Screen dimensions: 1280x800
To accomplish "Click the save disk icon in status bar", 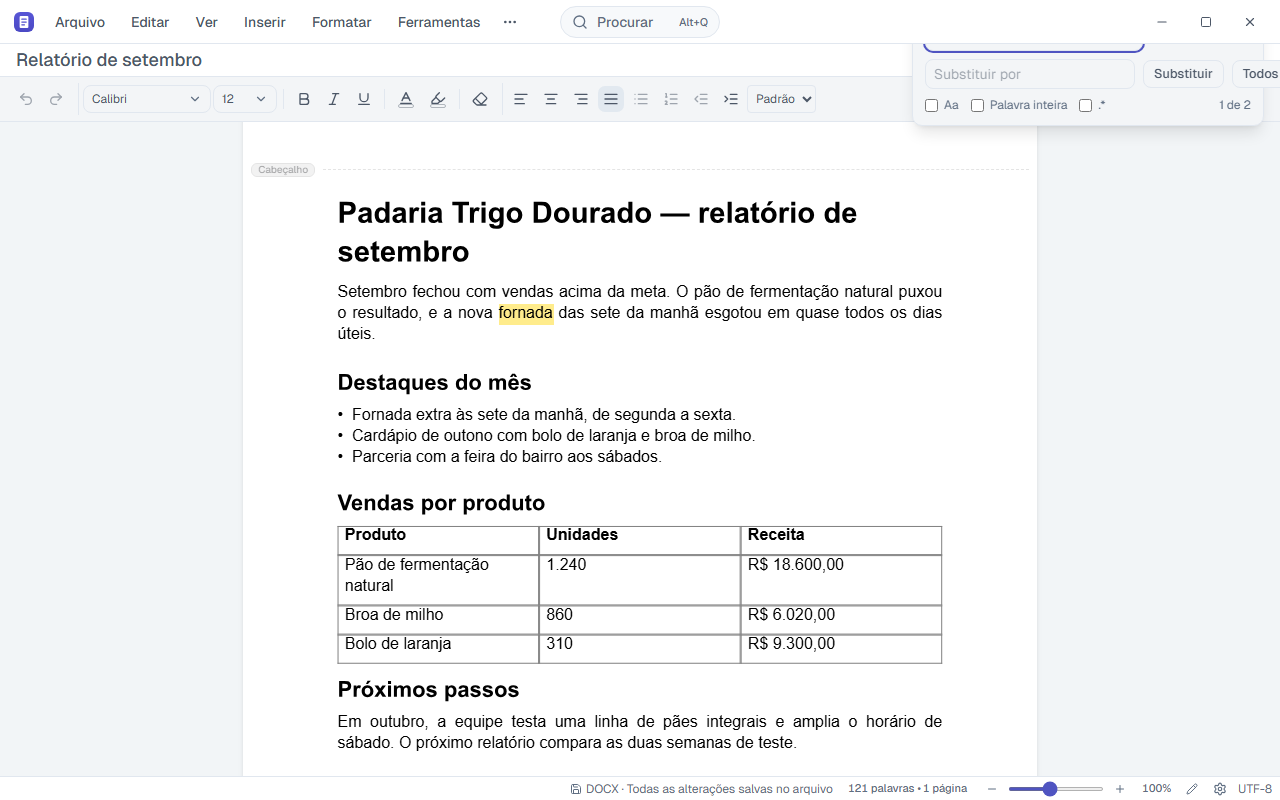I will [576, 789].
